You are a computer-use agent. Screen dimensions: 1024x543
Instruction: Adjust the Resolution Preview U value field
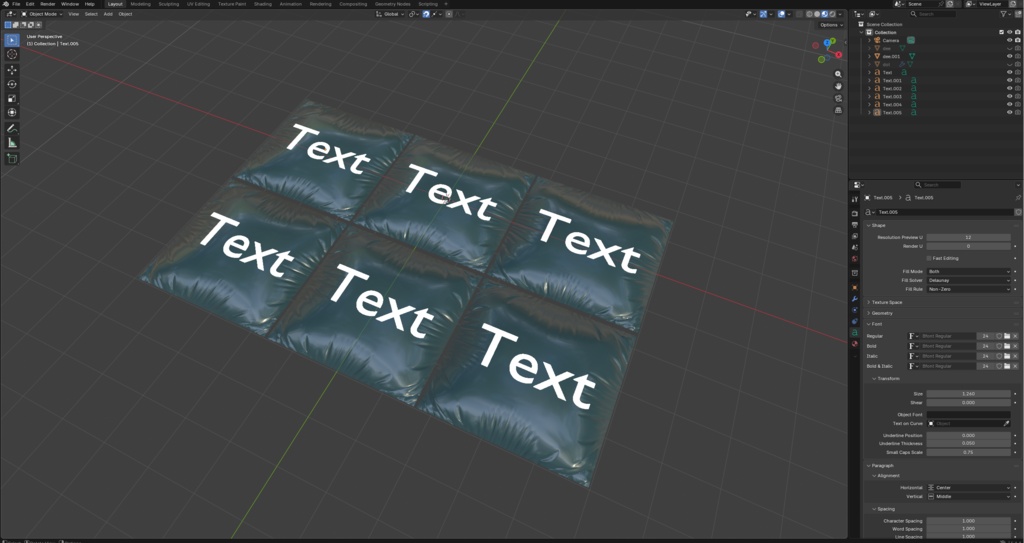[968, 237]
